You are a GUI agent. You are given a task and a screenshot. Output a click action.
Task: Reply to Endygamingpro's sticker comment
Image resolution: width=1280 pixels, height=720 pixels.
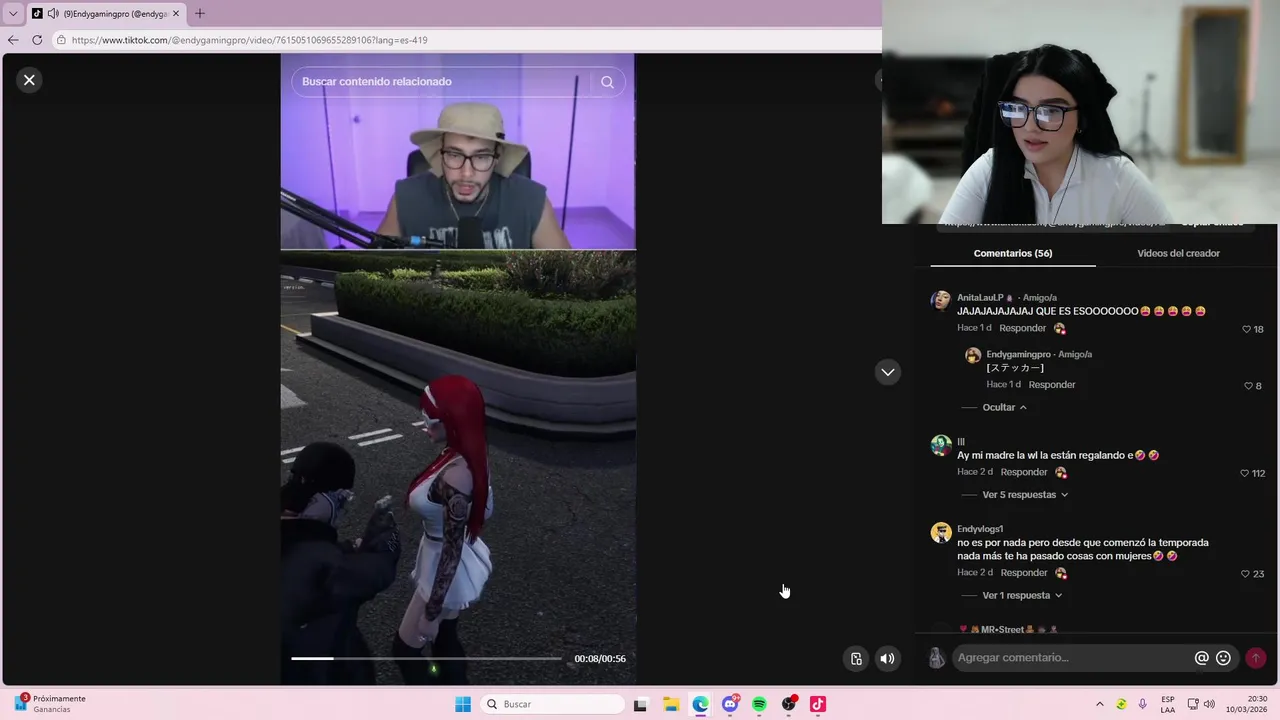(x=1052, y=385)
